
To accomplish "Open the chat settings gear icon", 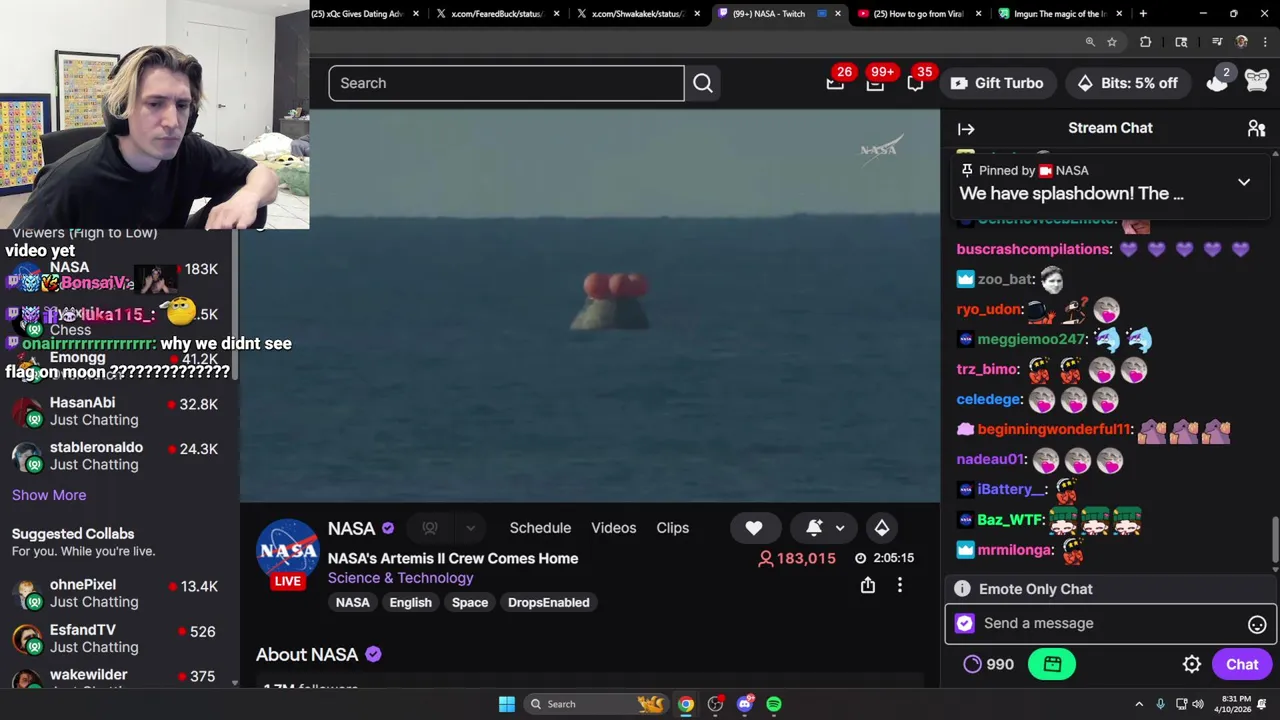I will pyautogui.click(x=1192, y=664).
